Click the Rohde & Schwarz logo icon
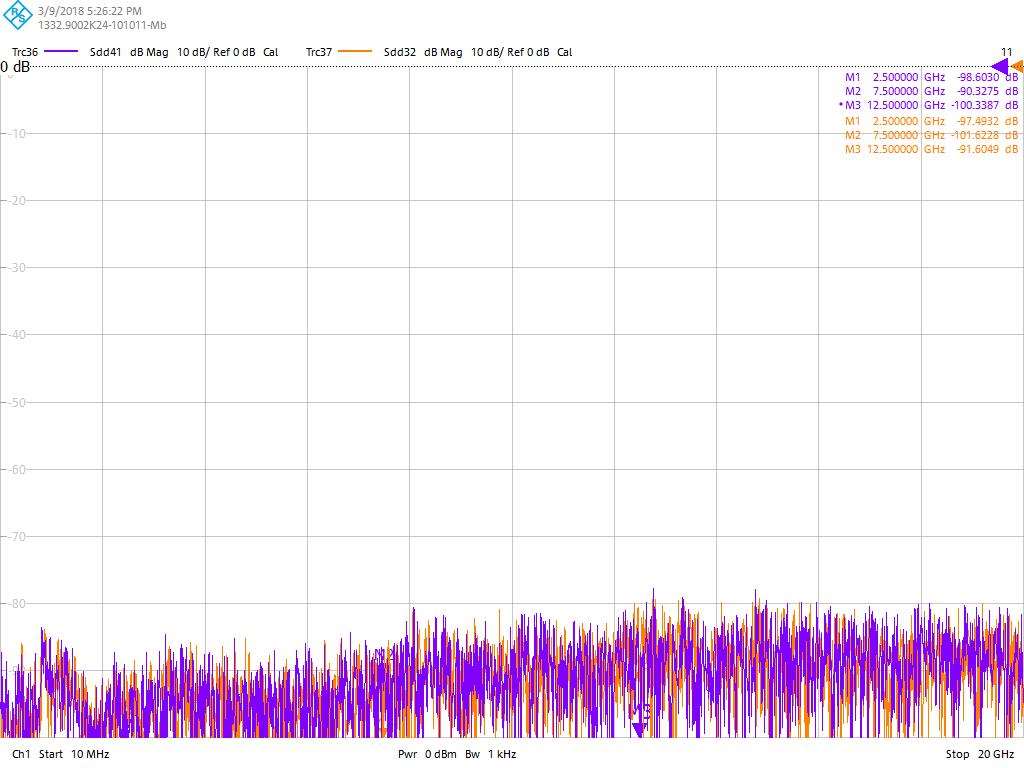The width and height of the screenshot is (1024, 768). tap(17, 17)
